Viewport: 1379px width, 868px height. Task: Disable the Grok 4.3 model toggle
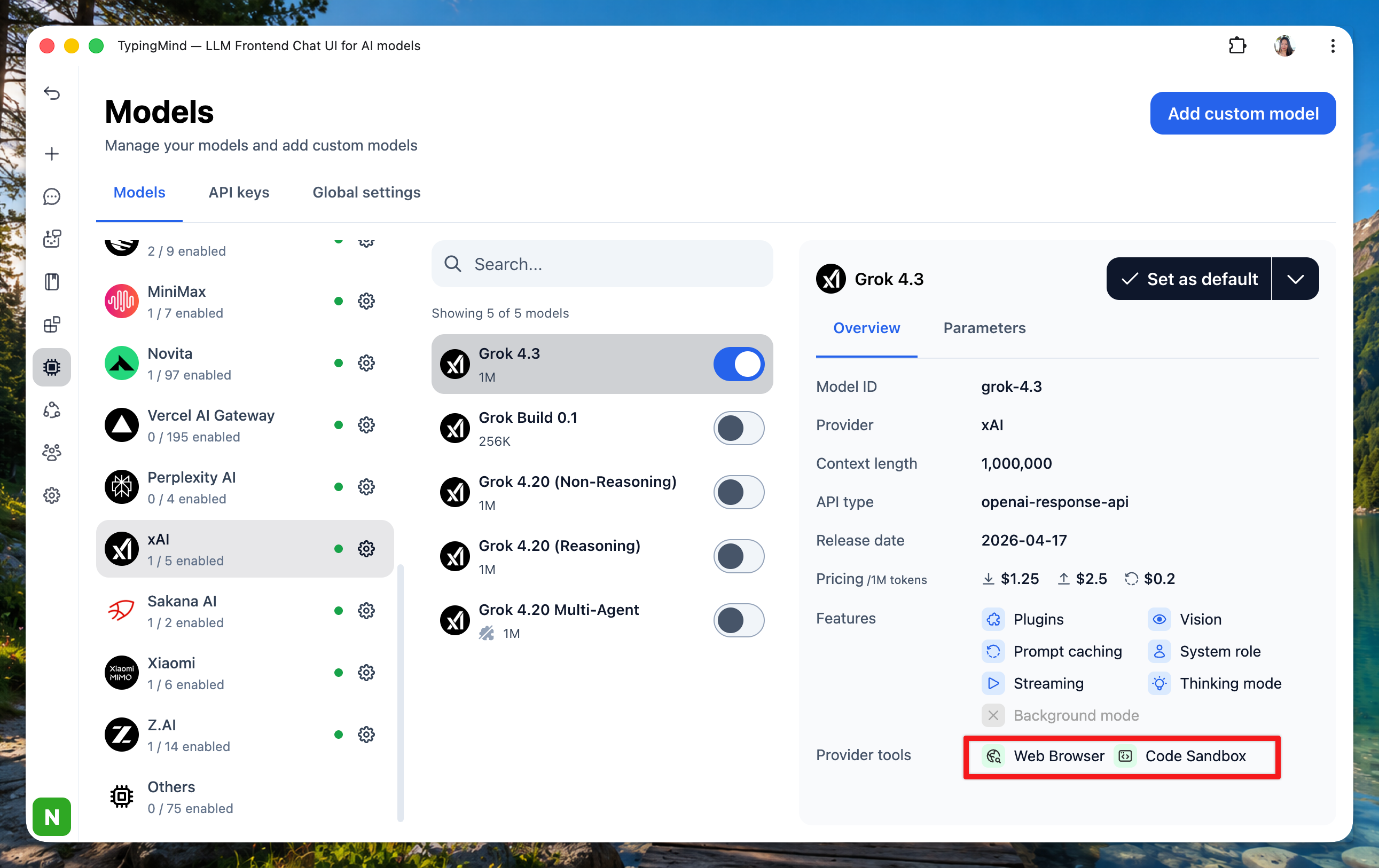pos(738,364)
